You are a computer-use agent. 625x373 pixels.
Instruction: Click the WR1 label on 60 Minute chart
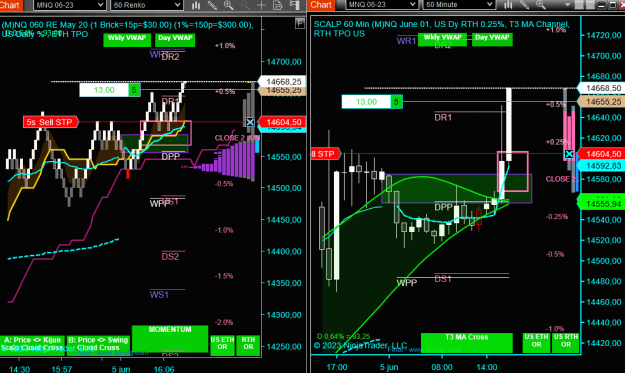coord(406,41)
